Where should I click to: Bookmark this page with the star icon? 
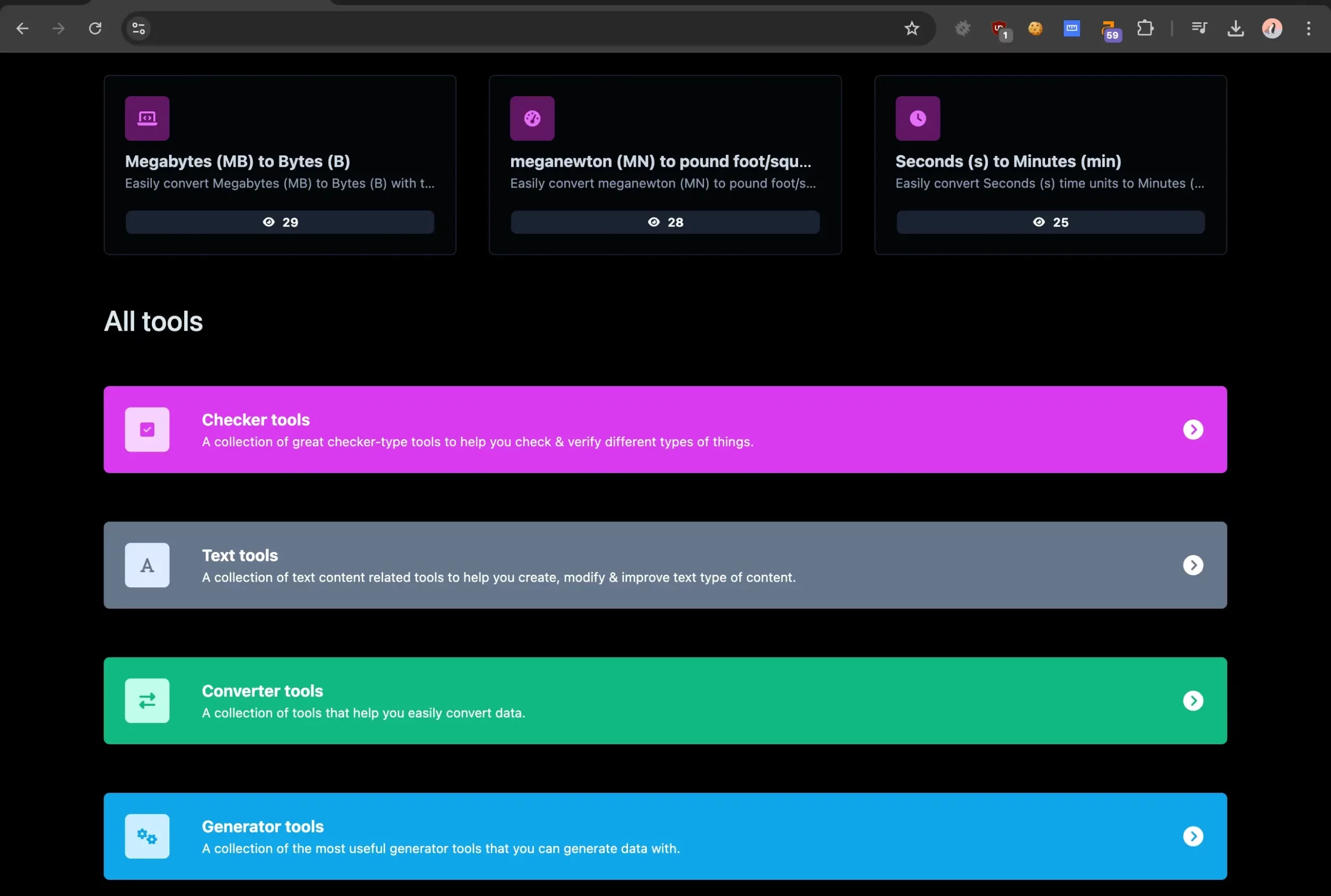point(911,28)
